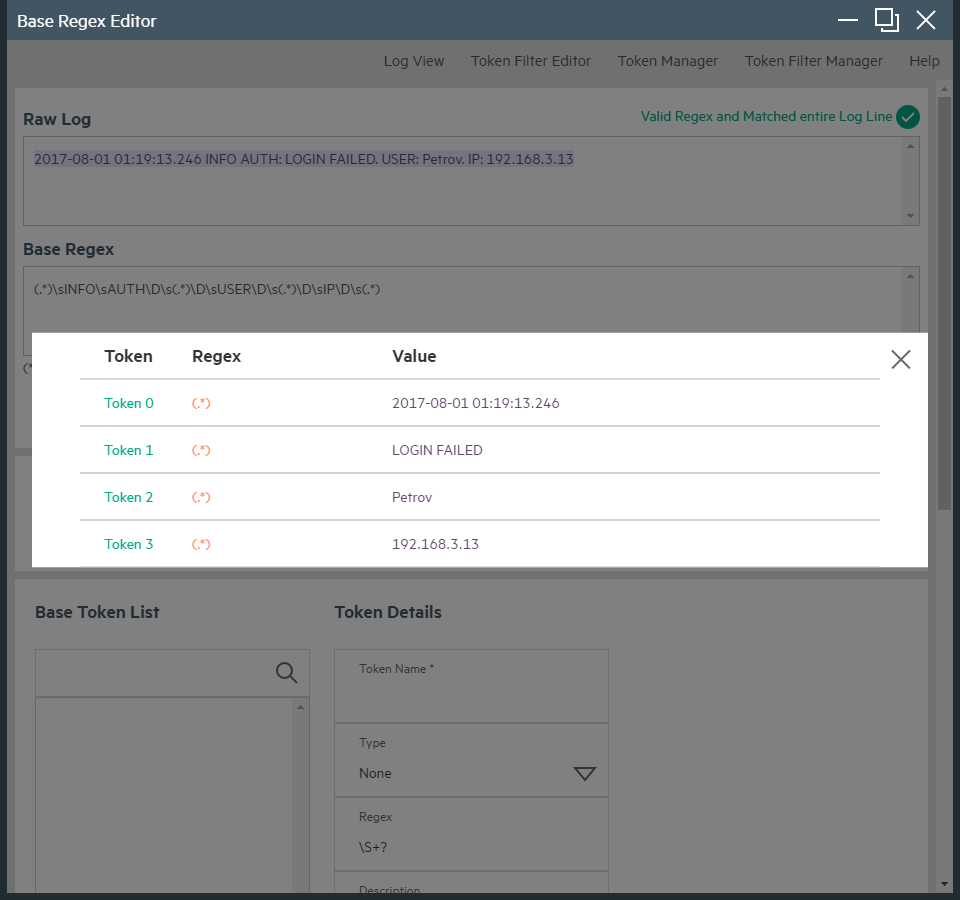
Task: Click the green valid regex checkmark icon
Action: [908, 117]
